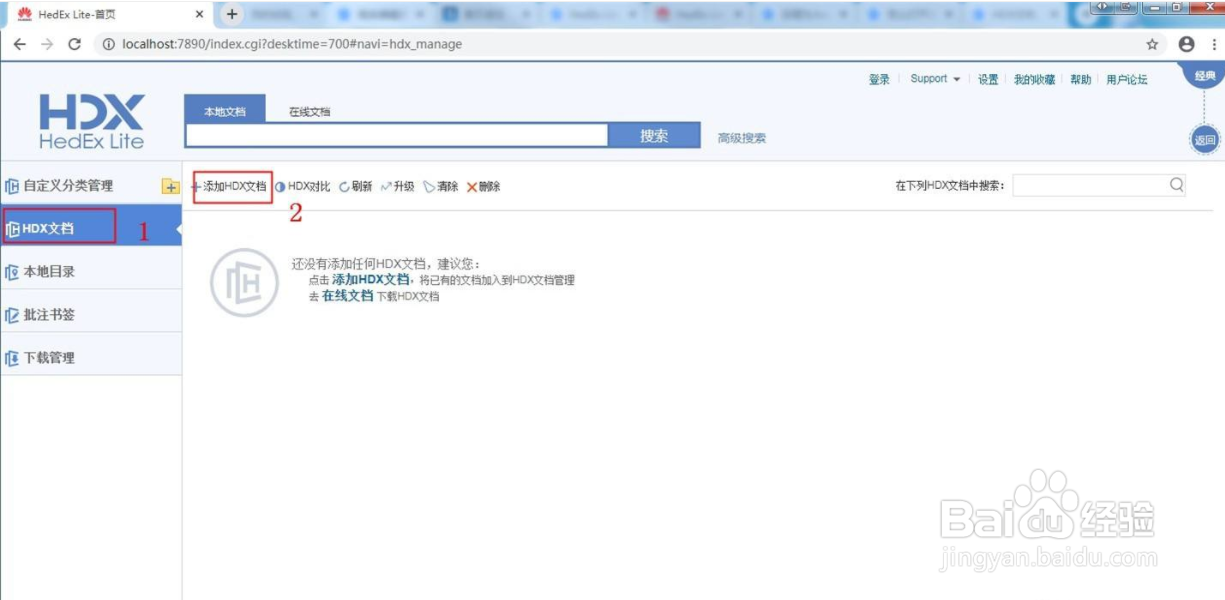
Task: Focus the main search input box
Action: 397,136
